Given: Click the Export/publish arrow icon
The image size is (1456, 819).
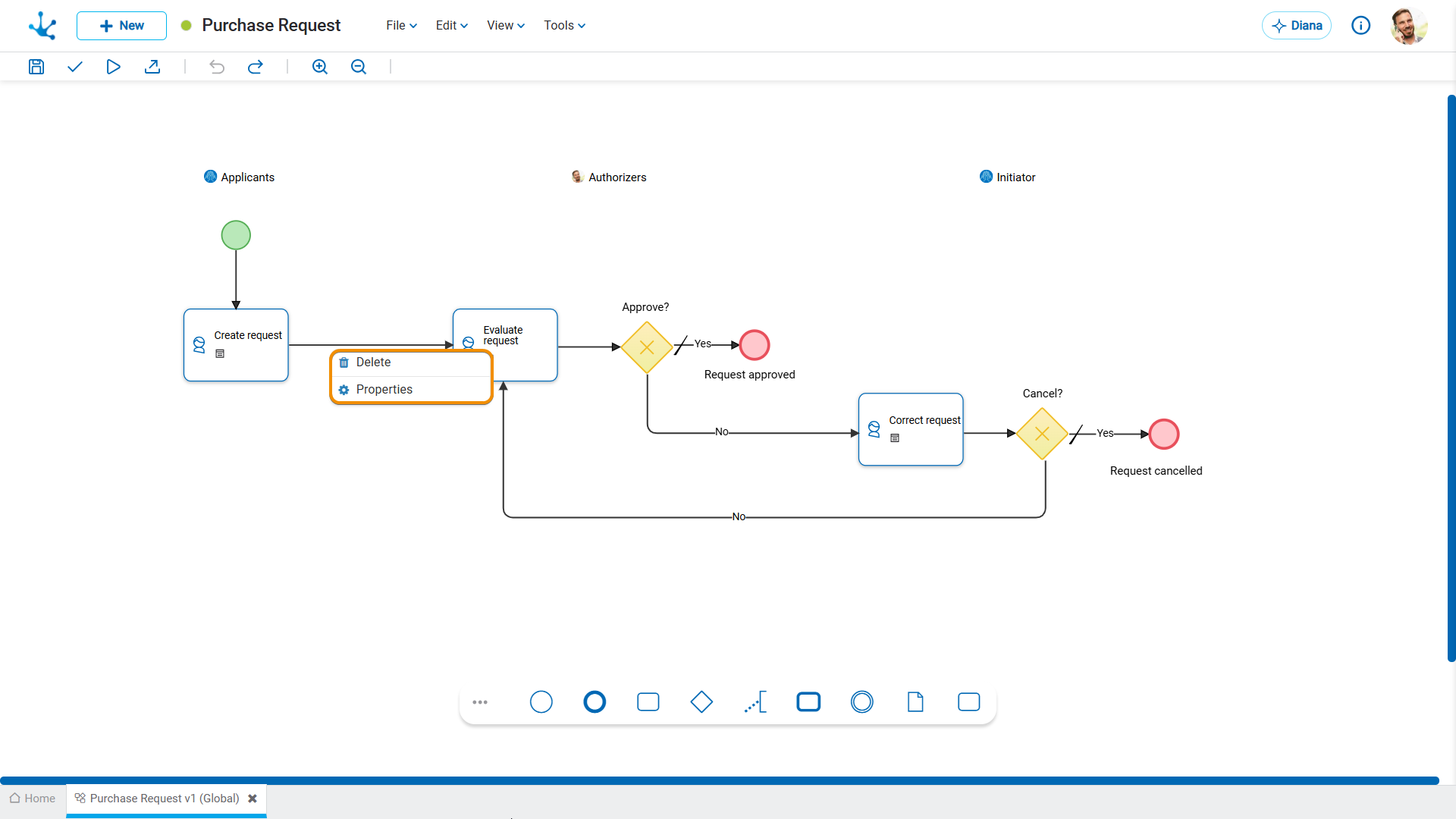Looking at the screenshot, I should [x=152, y=67].
